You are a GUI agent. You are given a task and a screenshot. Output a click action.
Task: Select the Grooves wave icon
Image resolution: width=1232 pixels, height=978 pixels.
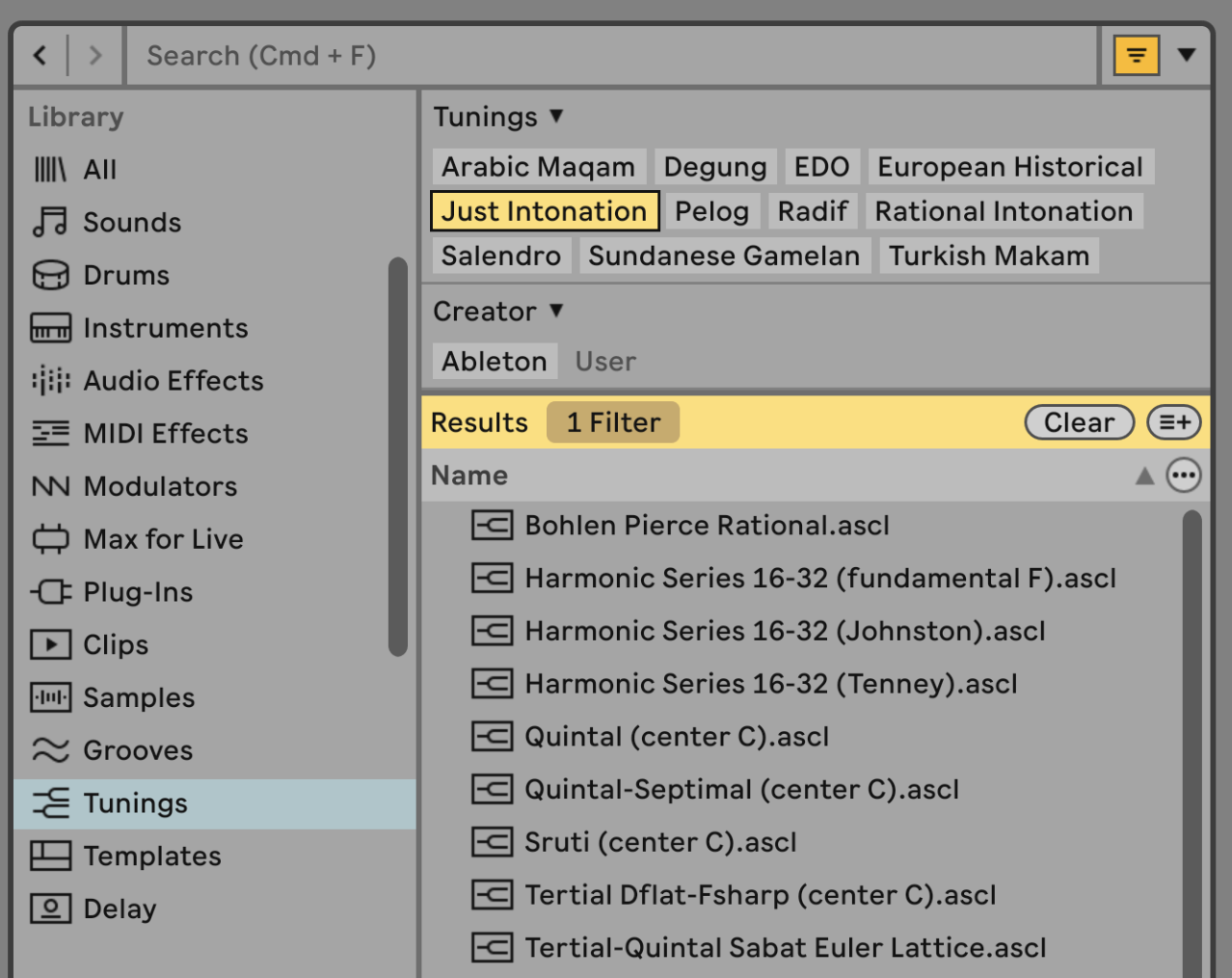pos(50,750)
